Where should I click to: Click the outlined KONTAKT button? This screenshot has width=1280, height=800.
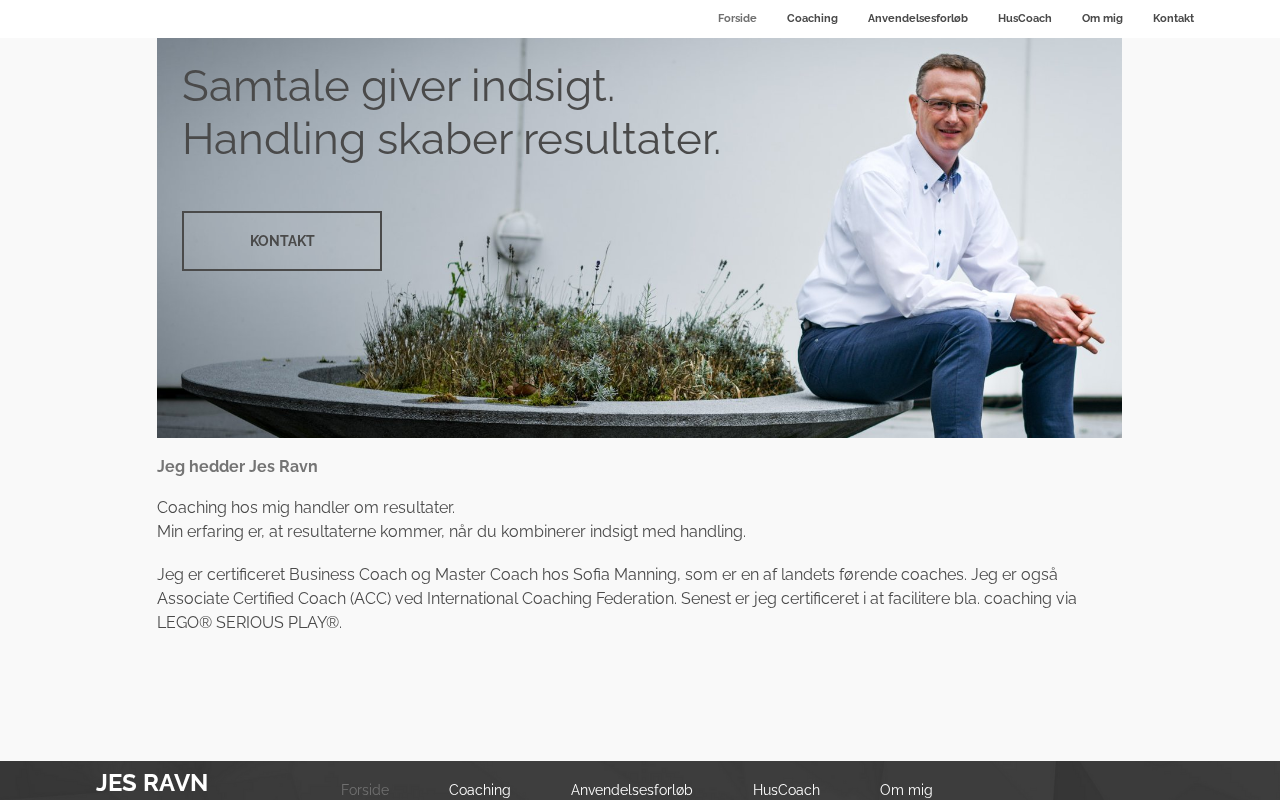(x=282, y=241)
